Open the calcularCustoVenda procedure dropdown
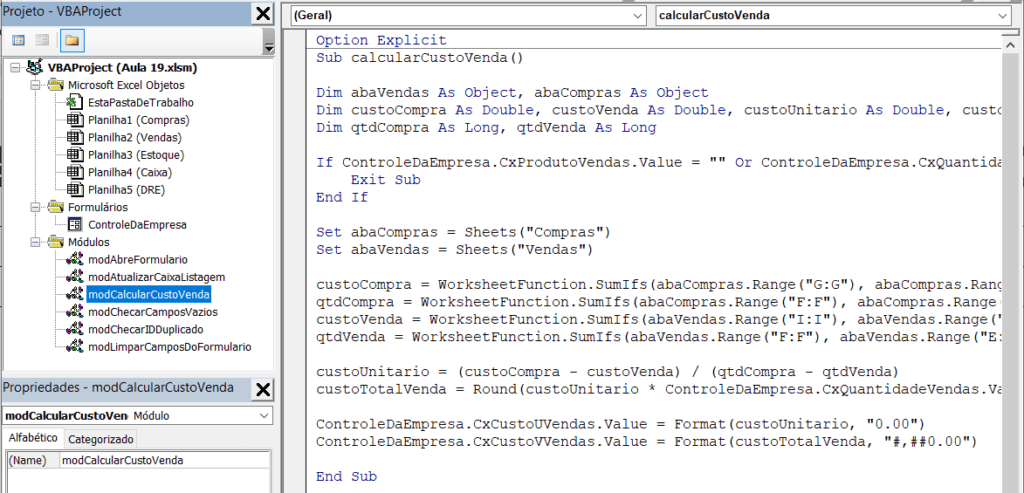 coord(1001,16)
